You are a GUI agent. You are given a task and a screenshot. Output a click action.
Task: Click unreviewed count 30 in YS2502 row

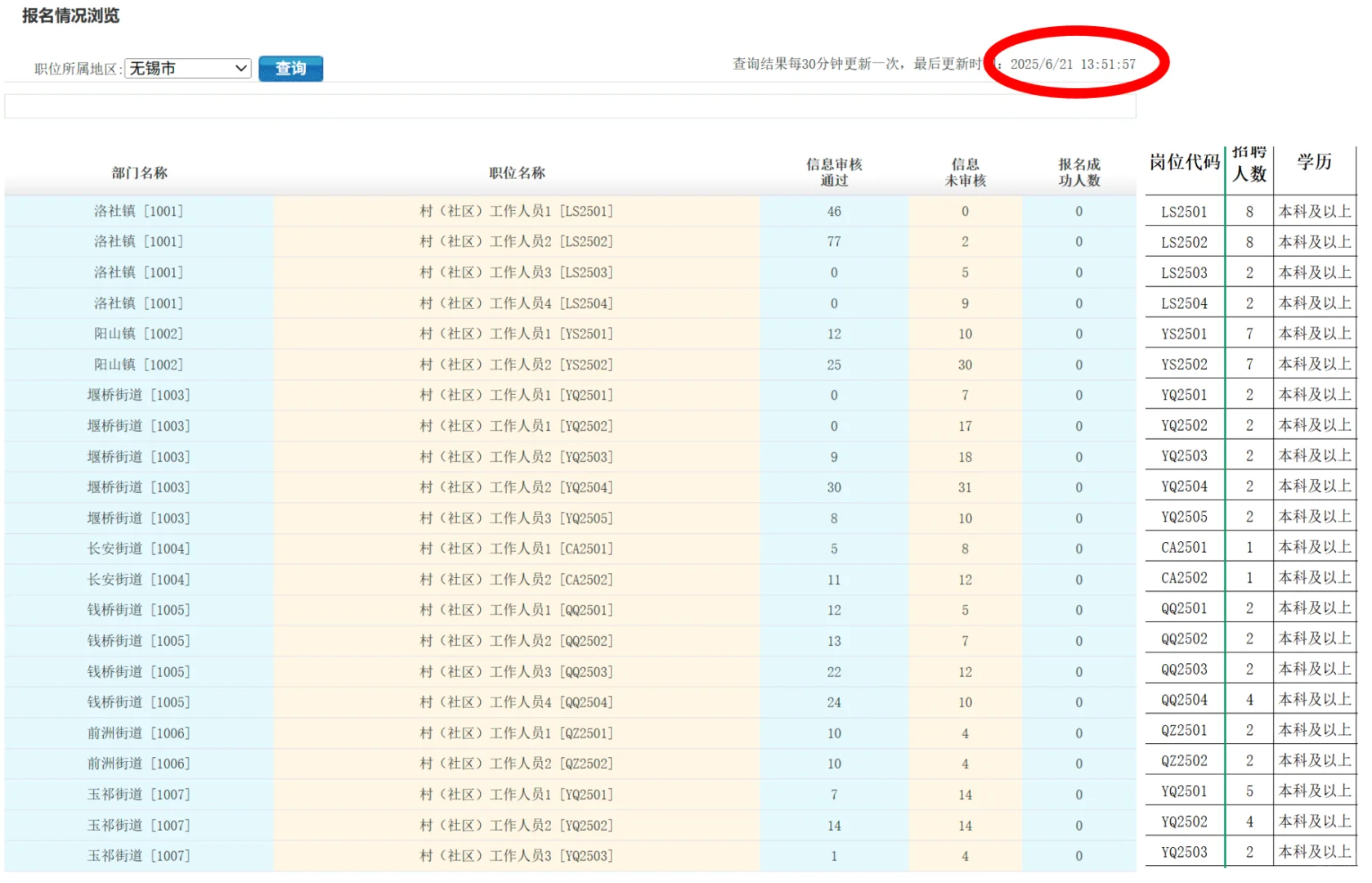(x=965, y=365)
